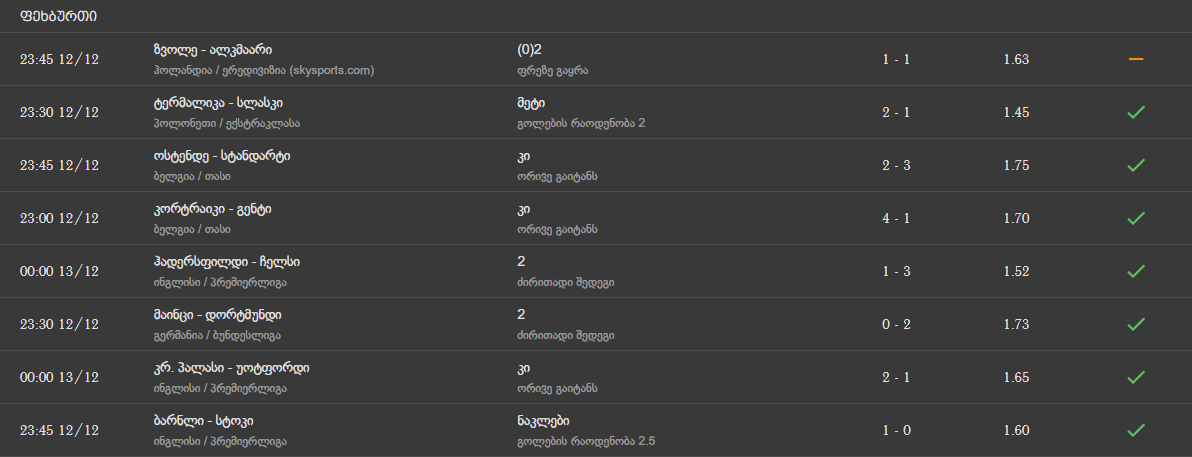Select the ფეხბურთი section header

point(58,16)
